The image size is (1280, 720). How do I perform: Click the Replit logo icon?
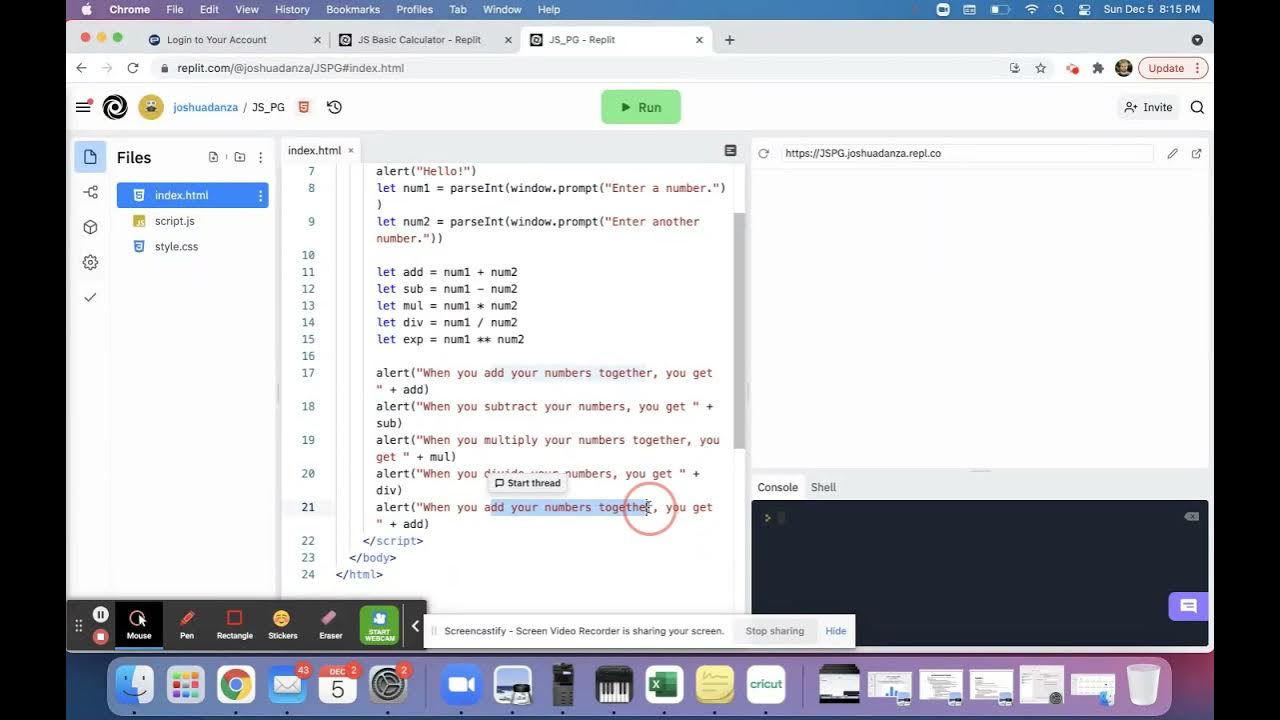(x=115, y=107)
